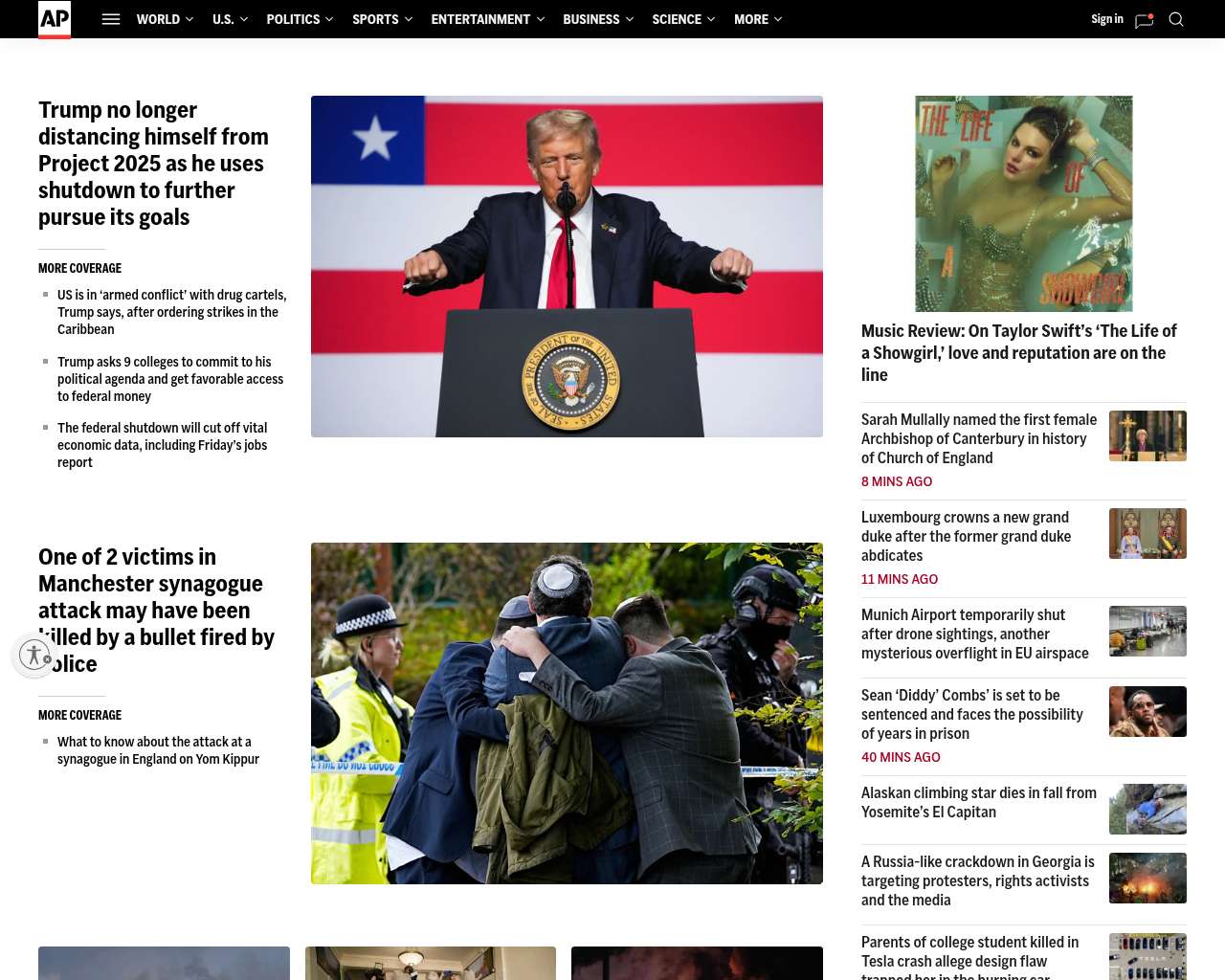Open the federal shutdown economic data story

163,445
